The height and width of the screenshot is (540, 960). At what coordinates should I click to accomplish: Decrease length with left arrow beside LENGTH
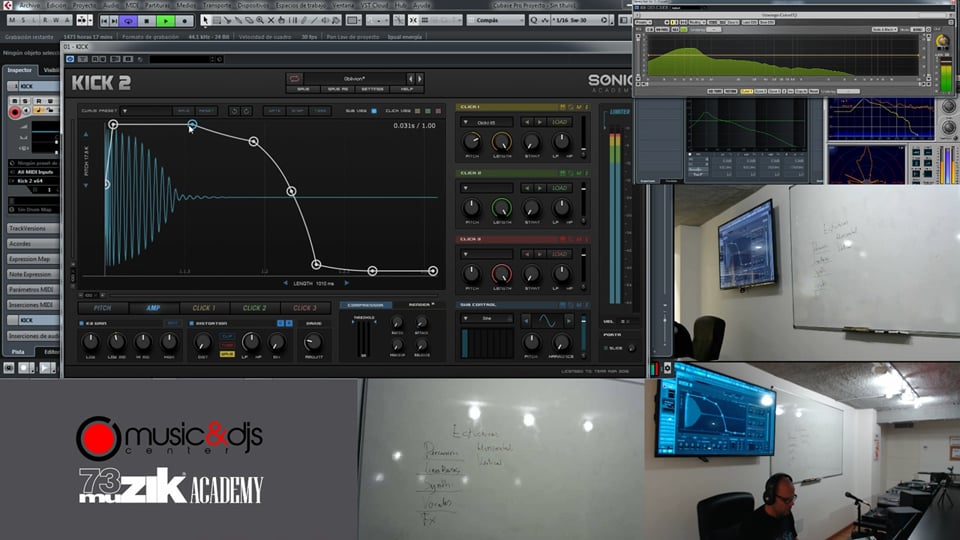285,283
